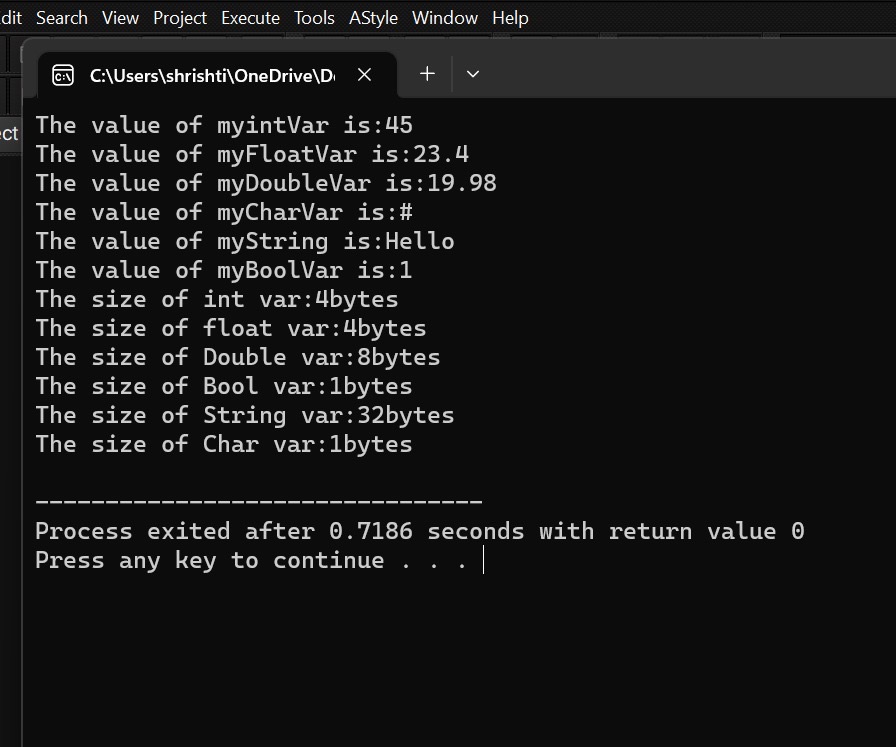Open a new terminal tab with the plus icon
Screen dimensions: 896x747
(x=427, y=73)
